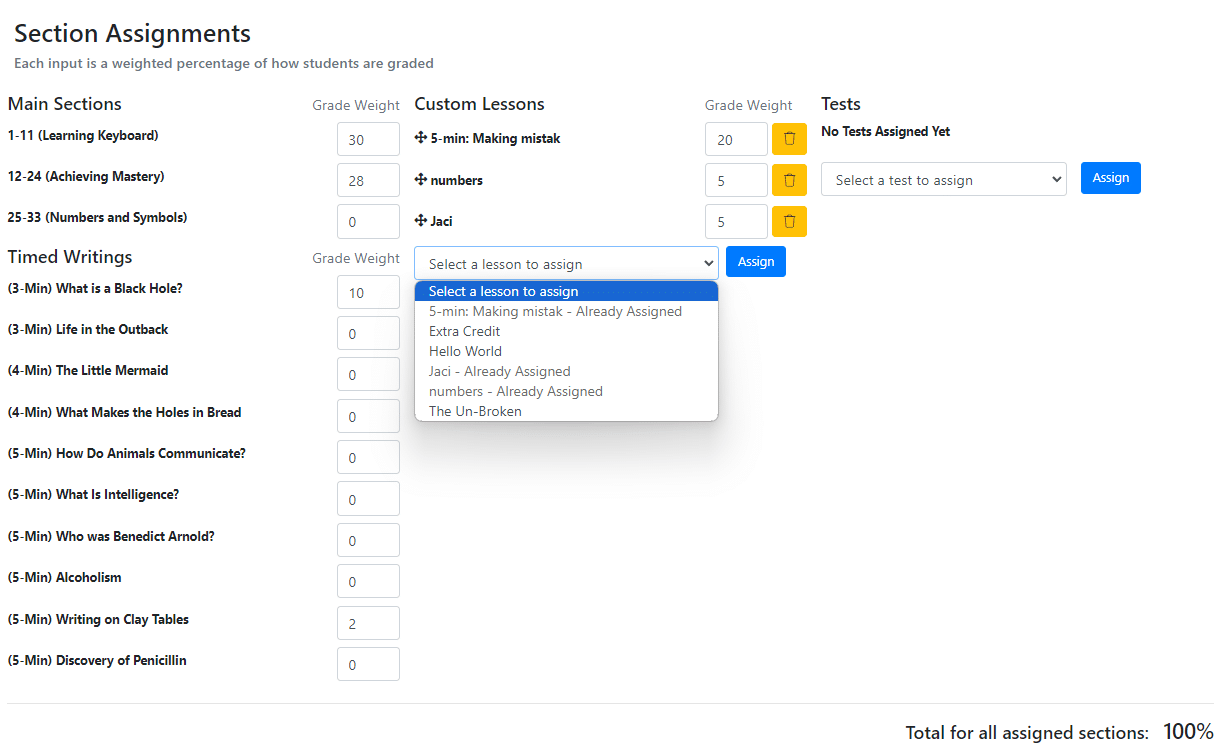Click the grade weight field for "(5-Min) Alcoholism"
Viewport: 1230px width, 746px height.
(368, 581)
